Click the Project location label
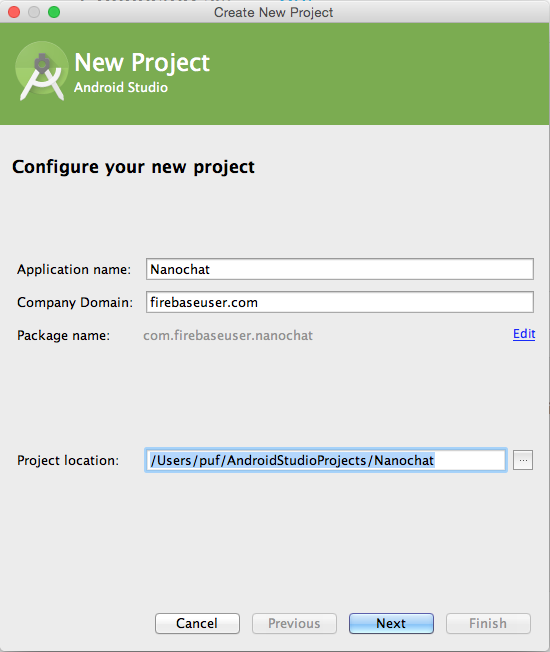 click(x=68, y=460)
